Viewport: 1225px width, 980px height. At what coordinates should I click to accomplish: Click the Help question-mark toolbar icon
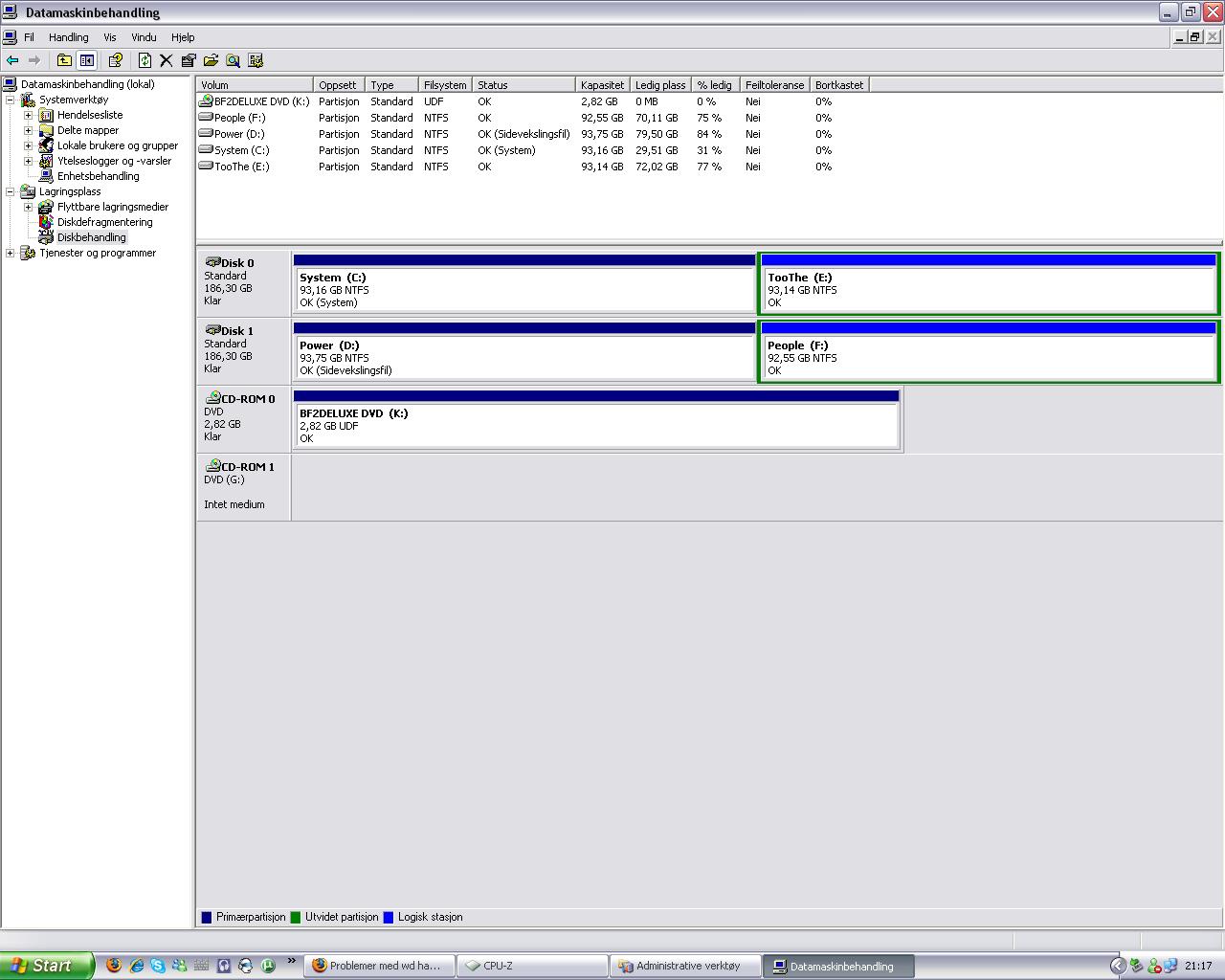click(116, 60)
